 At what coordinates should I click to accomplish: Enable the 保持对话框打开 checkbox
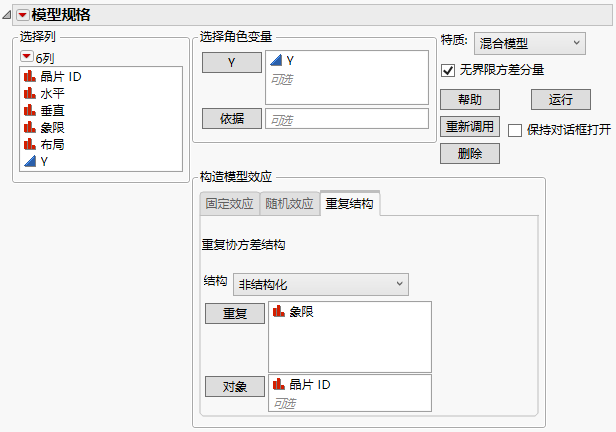(x=515, y=130)
